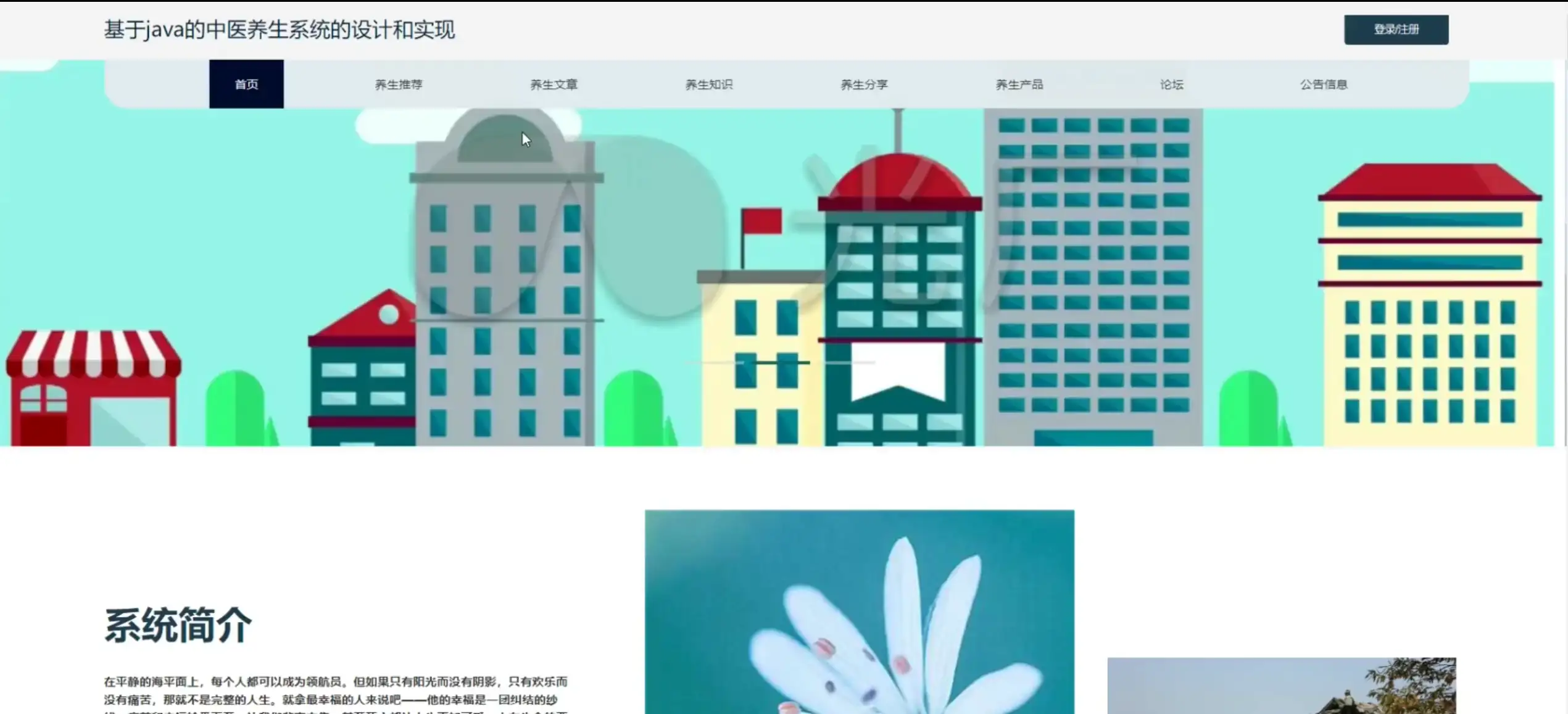Viewport: 1568px width, 714px height.
Task: Click the 登录/注册 button
Action: click(x=1396, y=28)
